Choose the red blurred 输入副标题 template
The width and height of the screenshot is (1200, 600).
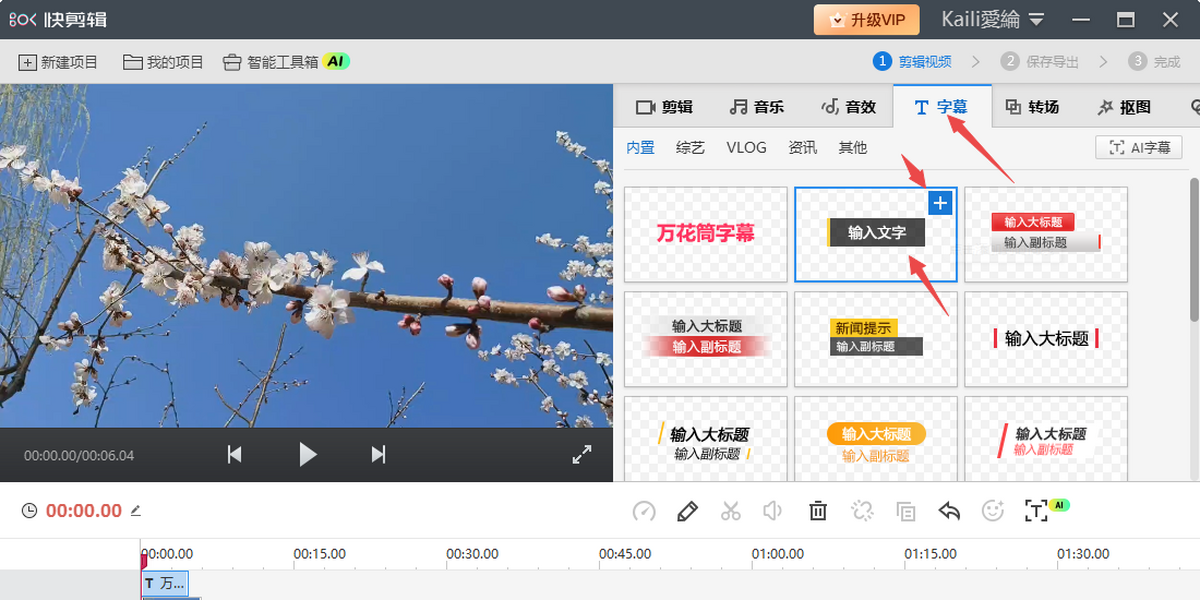[706, 339]
